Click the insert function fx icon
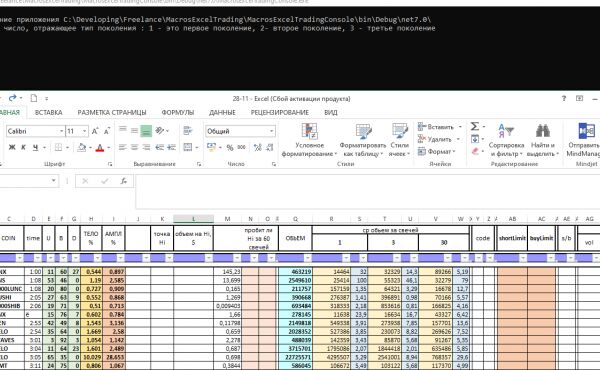The height and width of the screenshot is (370, 600). [x=124, y=181]
